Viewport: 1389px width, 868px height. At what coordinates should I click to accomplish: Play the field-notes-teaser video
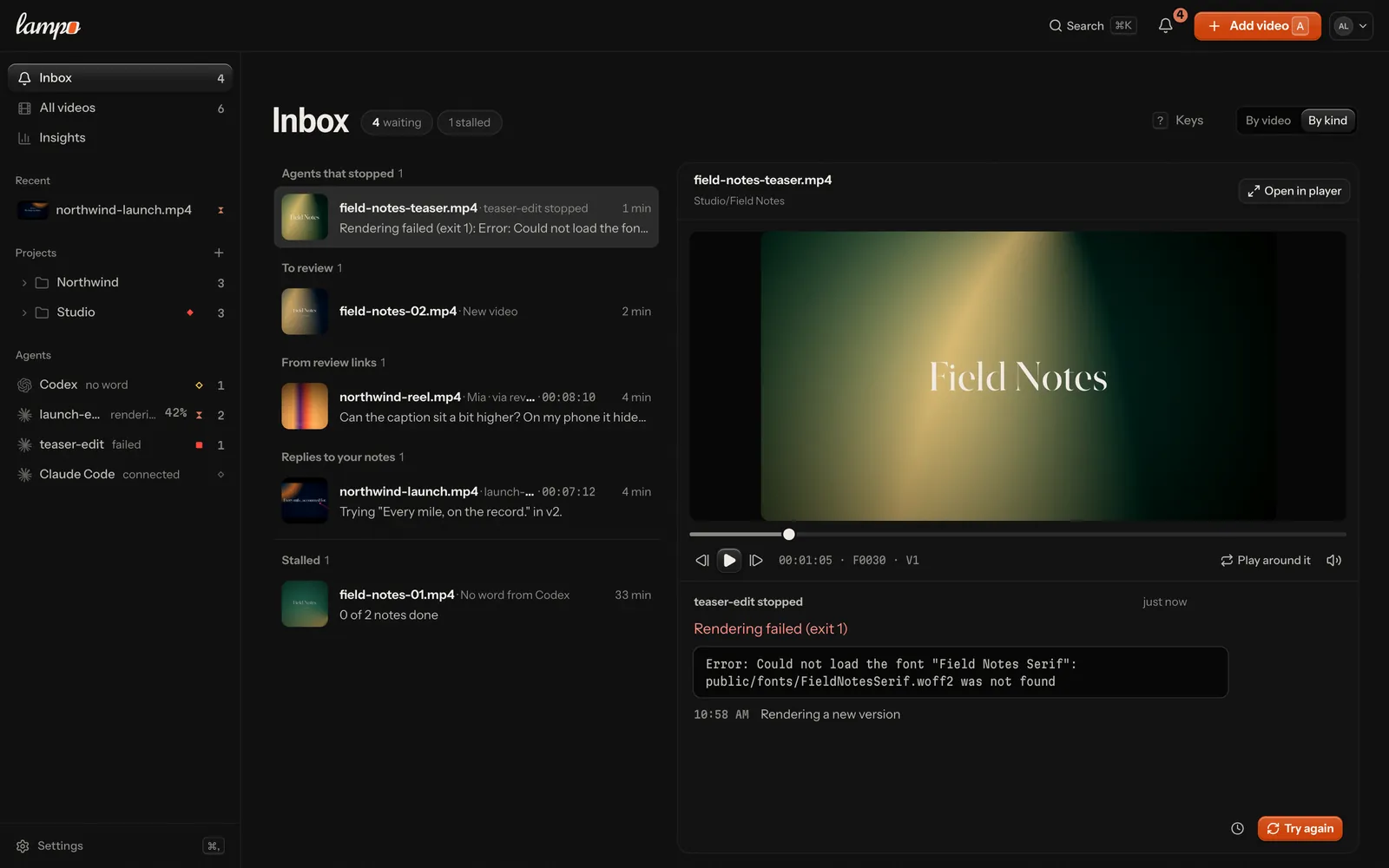[x=729, y=561]
